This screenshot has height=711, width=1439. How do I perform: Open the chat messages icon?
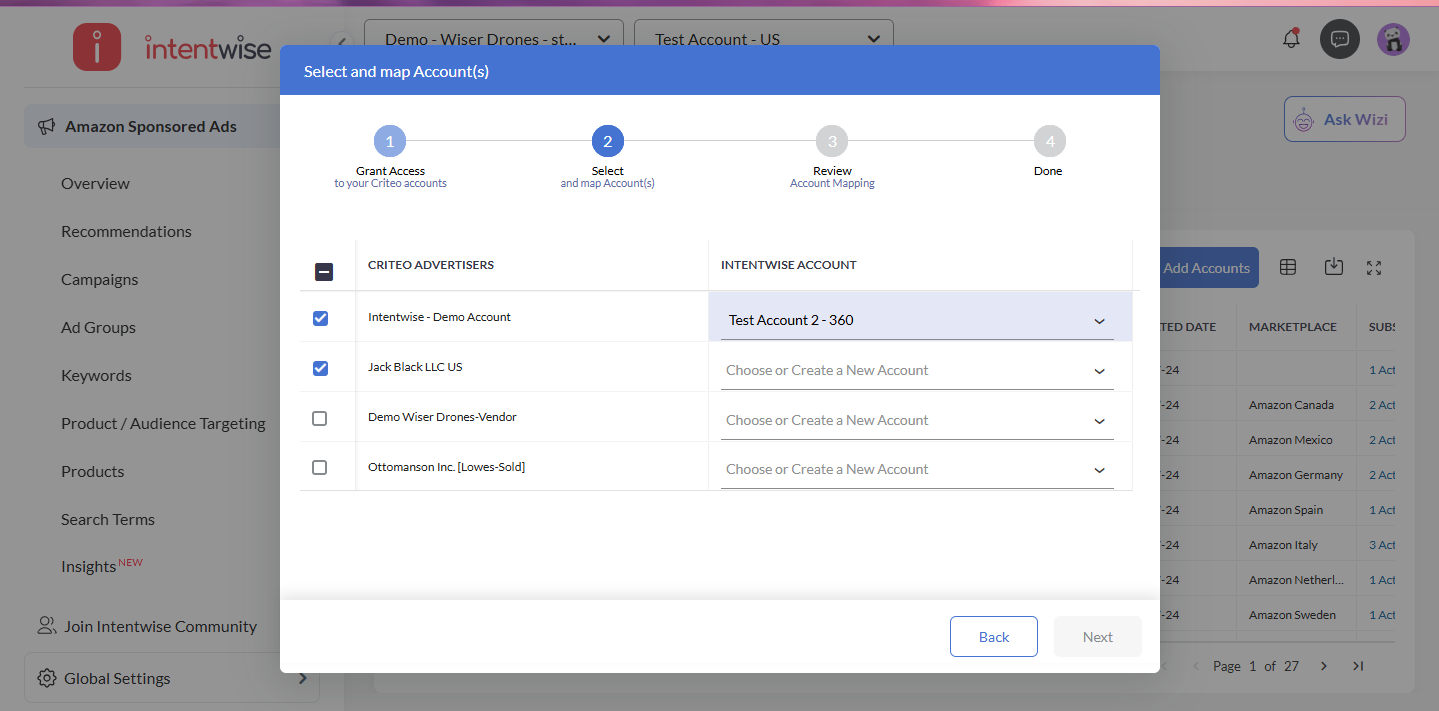1340,39
